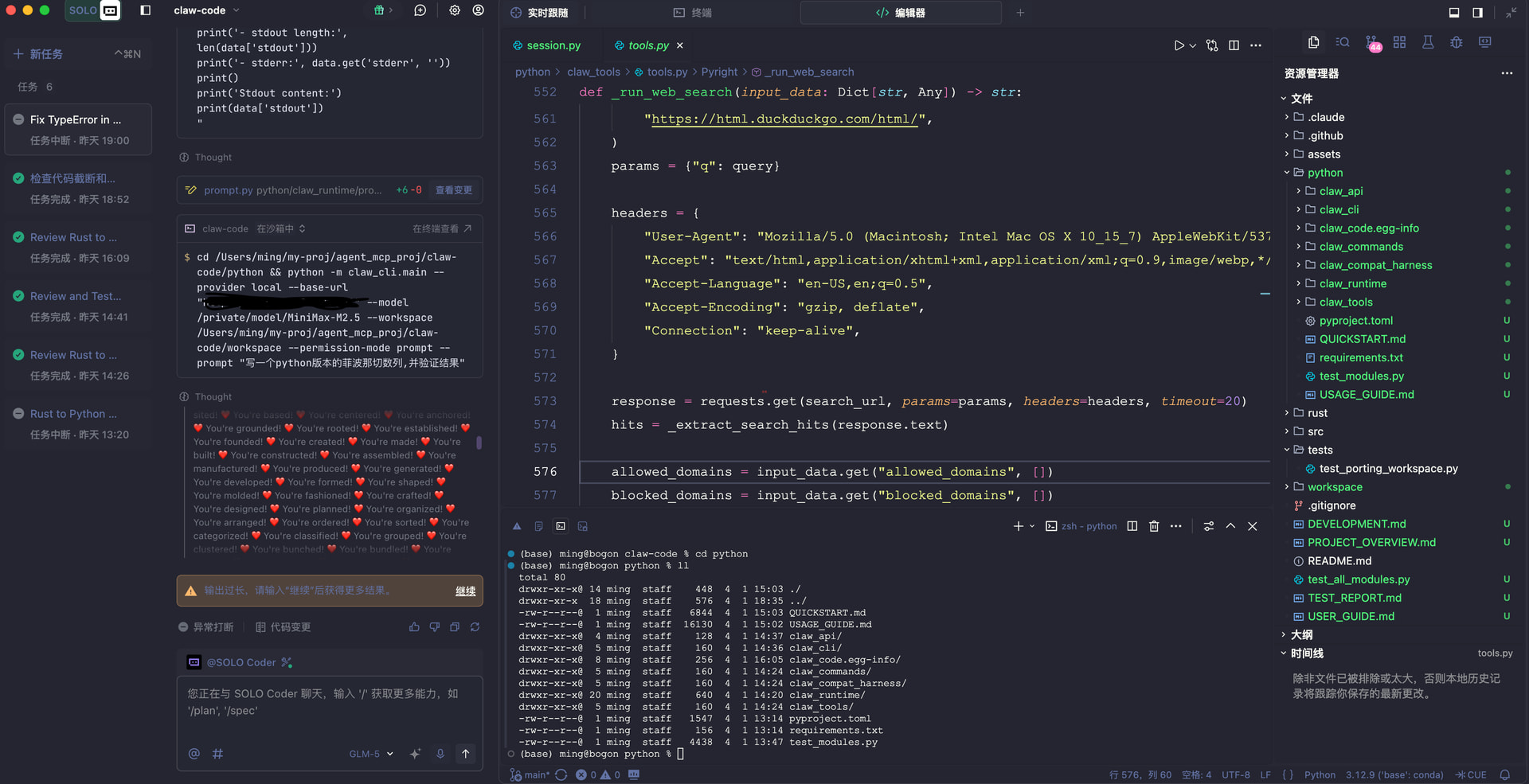
Task: Click the regenerate response icon
Action: [475, 627]
